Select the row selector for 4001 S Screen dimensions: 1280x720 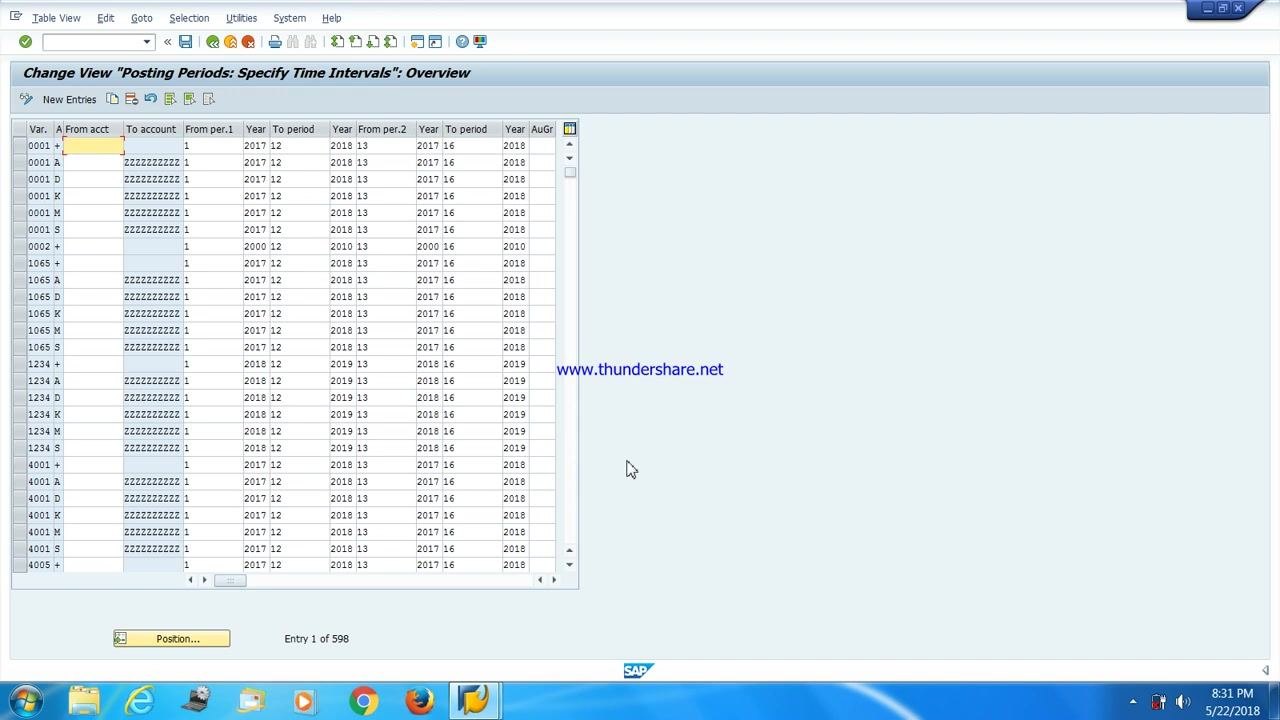click(19, 549)
